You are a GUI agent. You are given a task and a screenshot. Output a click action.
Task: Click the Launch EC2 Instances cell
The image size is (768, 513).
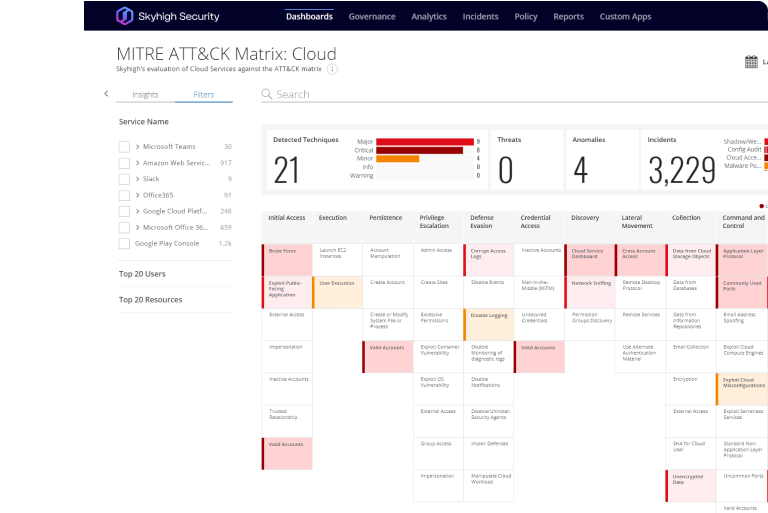337,260
